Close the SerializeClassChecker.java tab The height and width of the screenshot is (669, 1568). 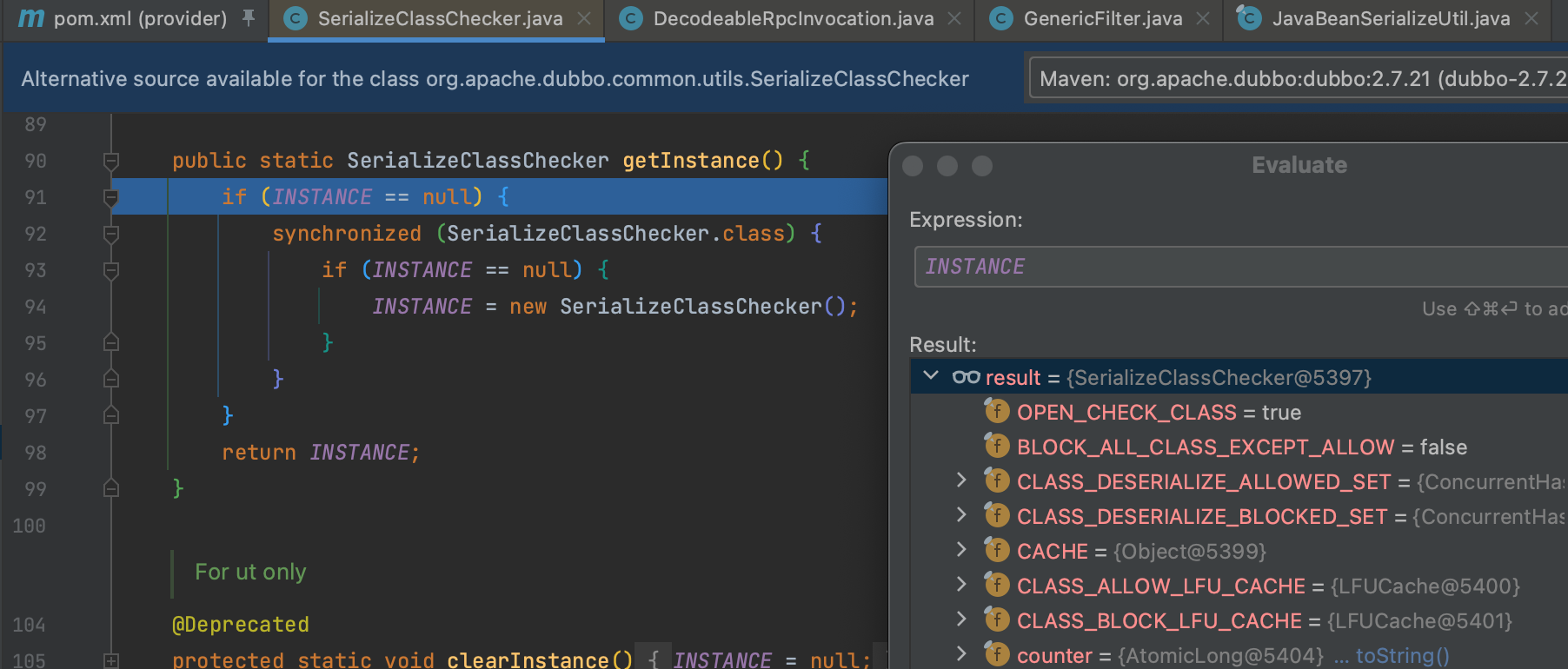pyautogui.click(x=585, y=18)
